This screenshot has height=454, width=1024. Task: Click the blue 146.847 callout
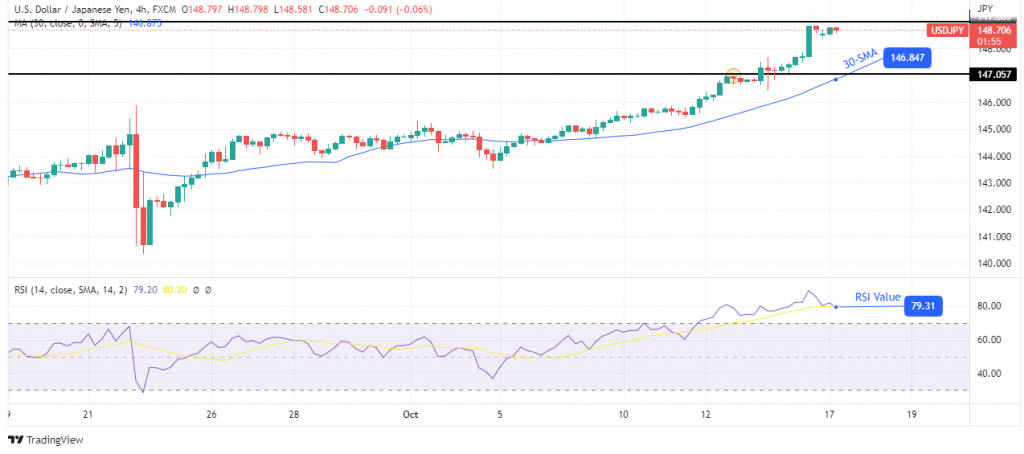click(907, 58)
